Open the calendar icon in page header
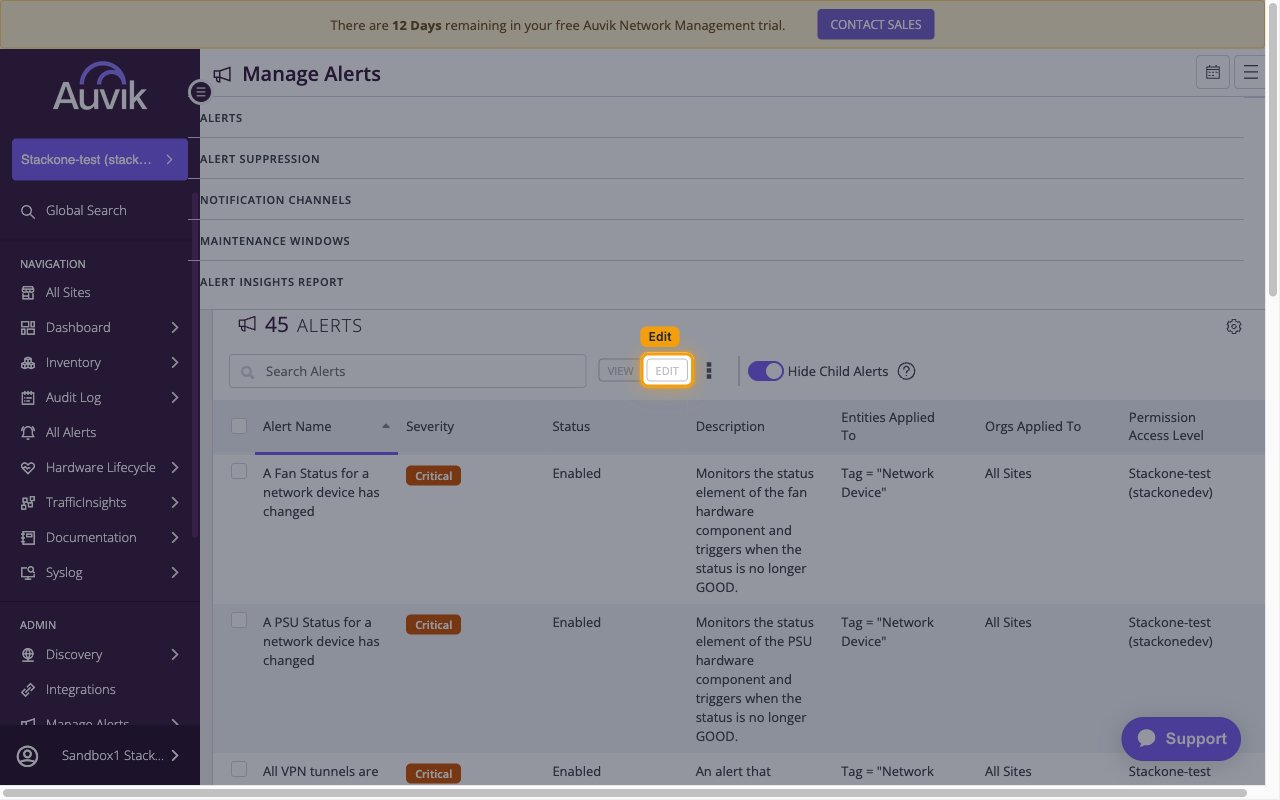 point(1213,72)
